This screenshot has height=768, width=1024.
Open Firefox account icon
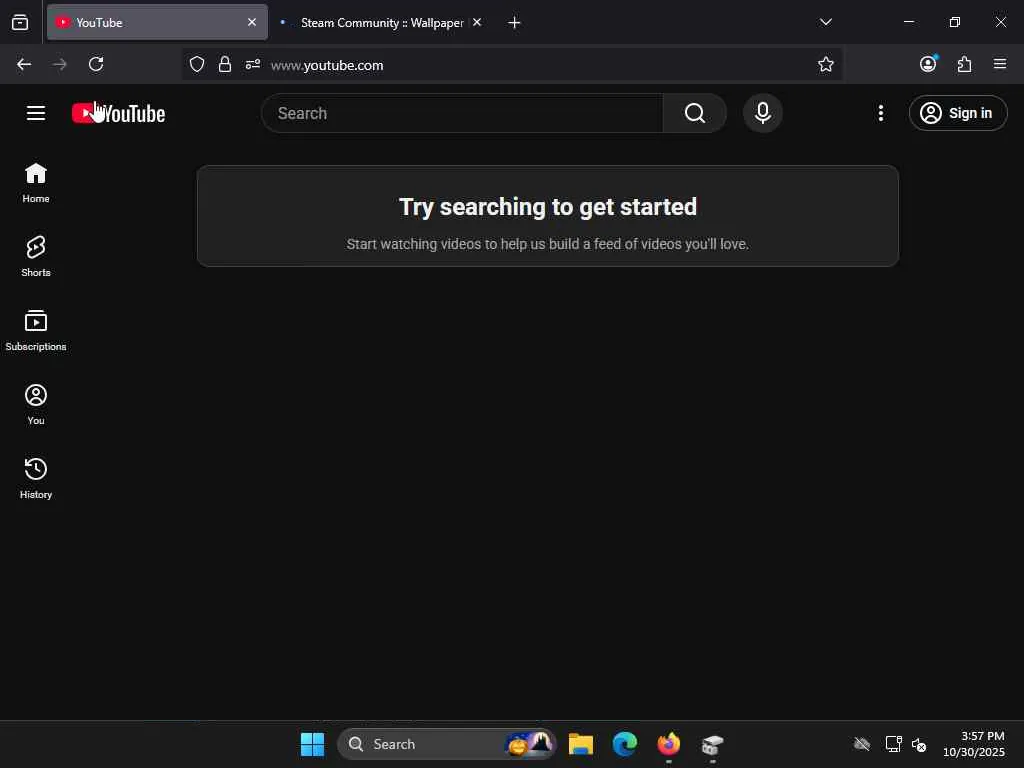pyautogui.click(x=928, y=63)
